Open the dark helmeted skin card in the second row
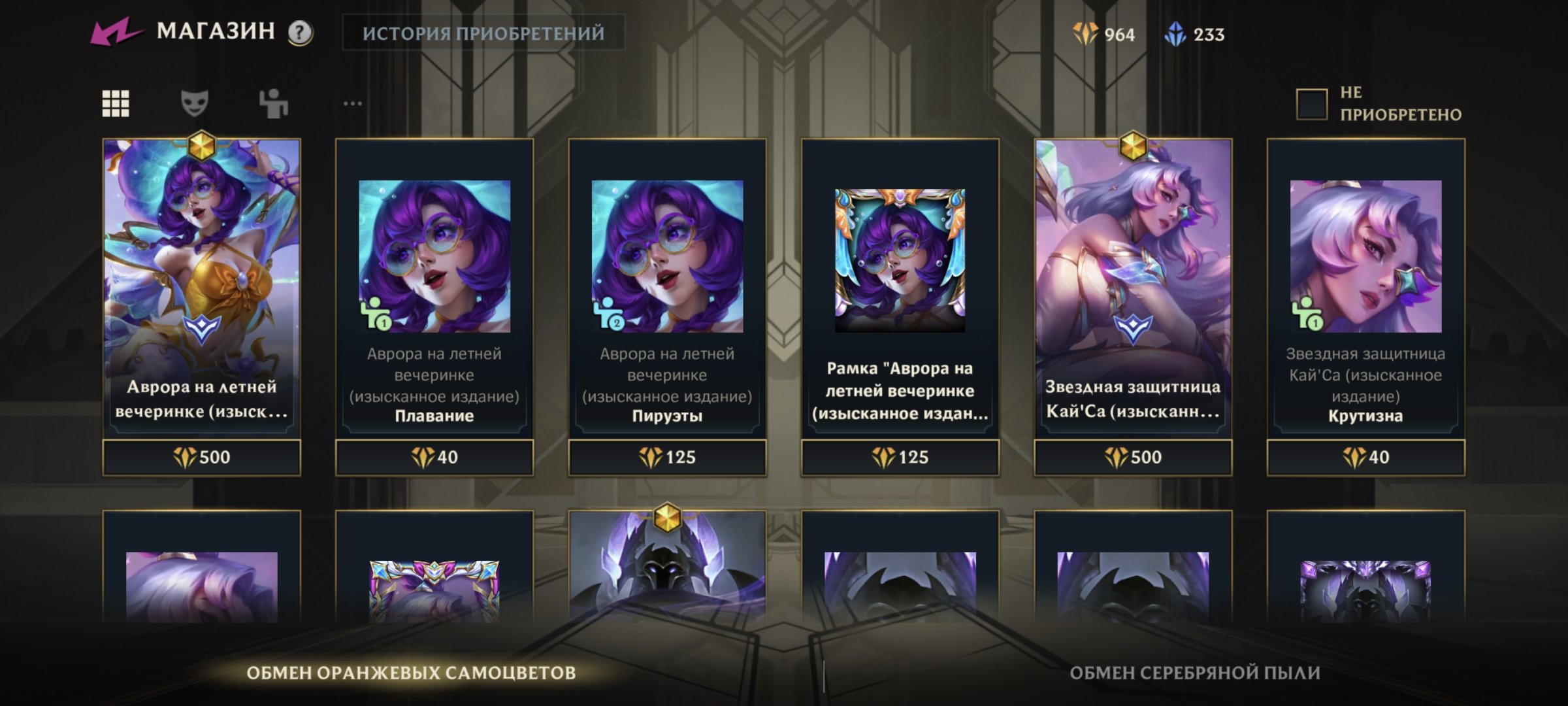 click(667, 567)
